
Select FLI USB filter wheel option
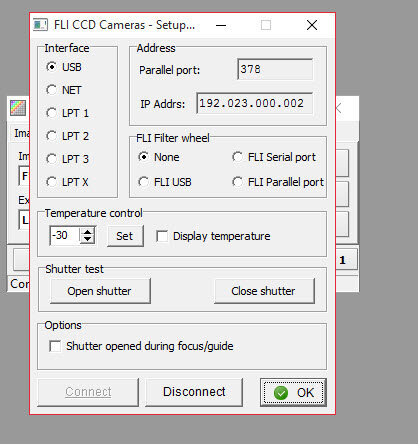tap(143, 182)
